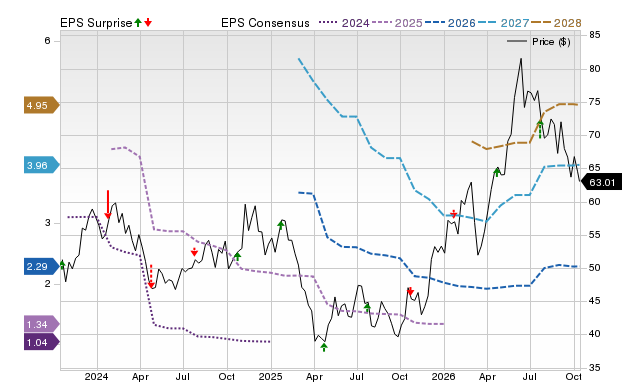Select the dark blue 2.29 value tag

(41, 267)
